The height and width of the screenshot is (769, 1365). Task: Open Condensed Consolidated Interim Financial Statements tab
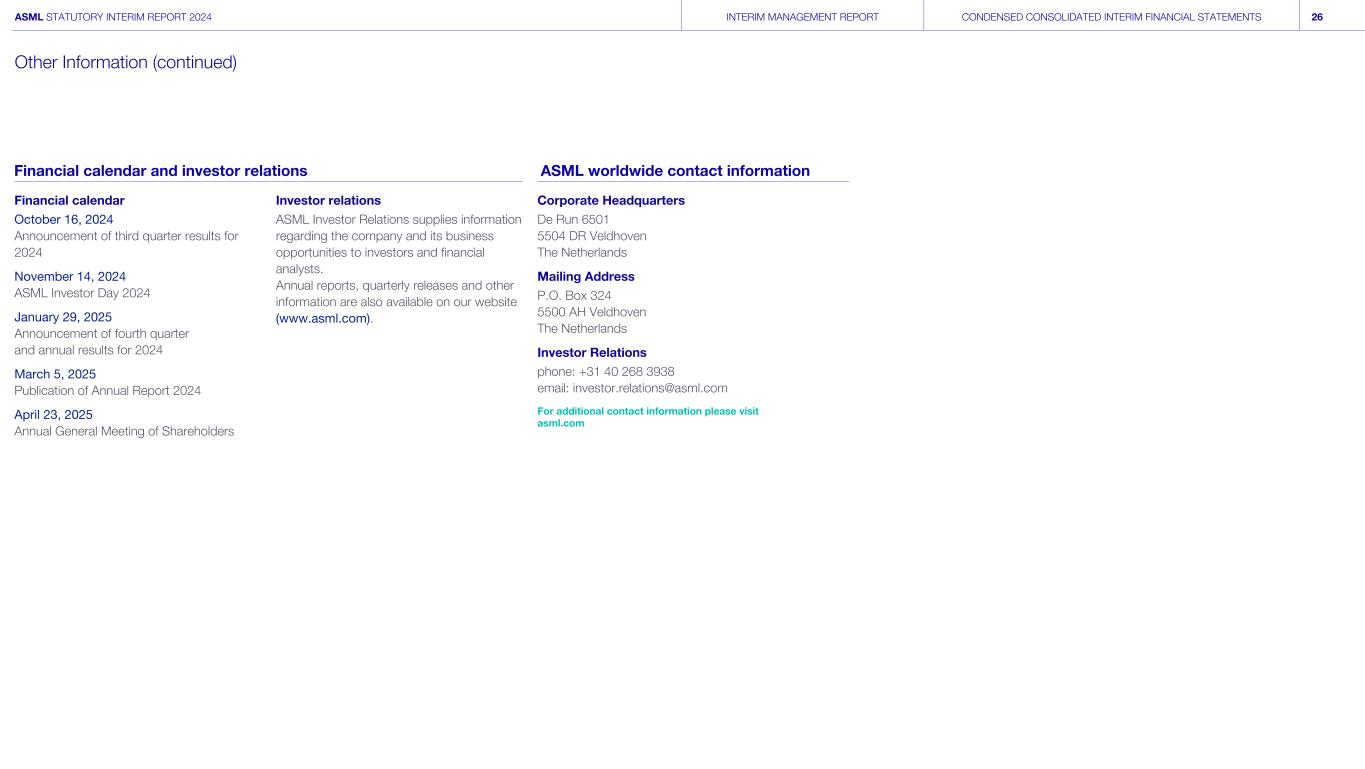click(x=1110, y=17)
